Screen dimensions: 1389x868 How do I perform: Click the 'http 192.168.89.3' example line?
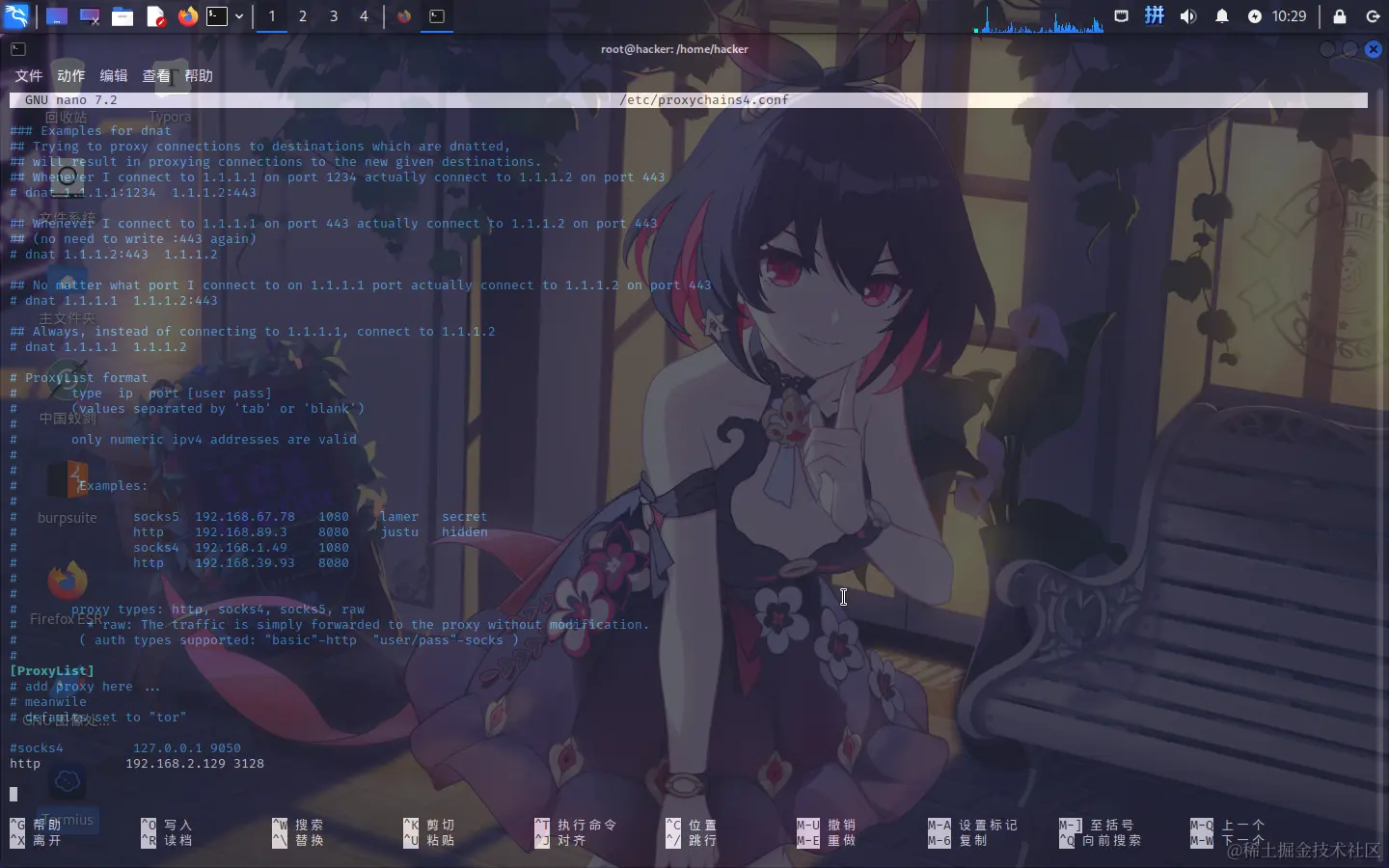point(249,532)
